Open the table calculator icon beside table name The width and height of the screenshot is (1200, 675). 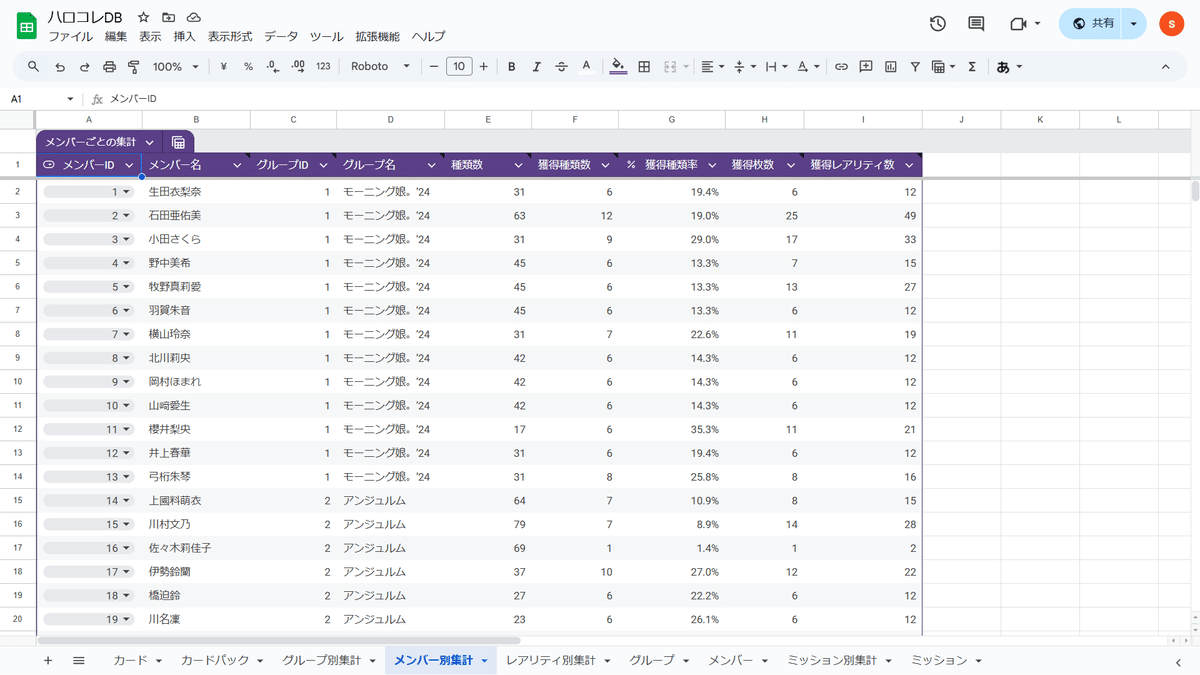pyautogui.click(x=178, y=142)
